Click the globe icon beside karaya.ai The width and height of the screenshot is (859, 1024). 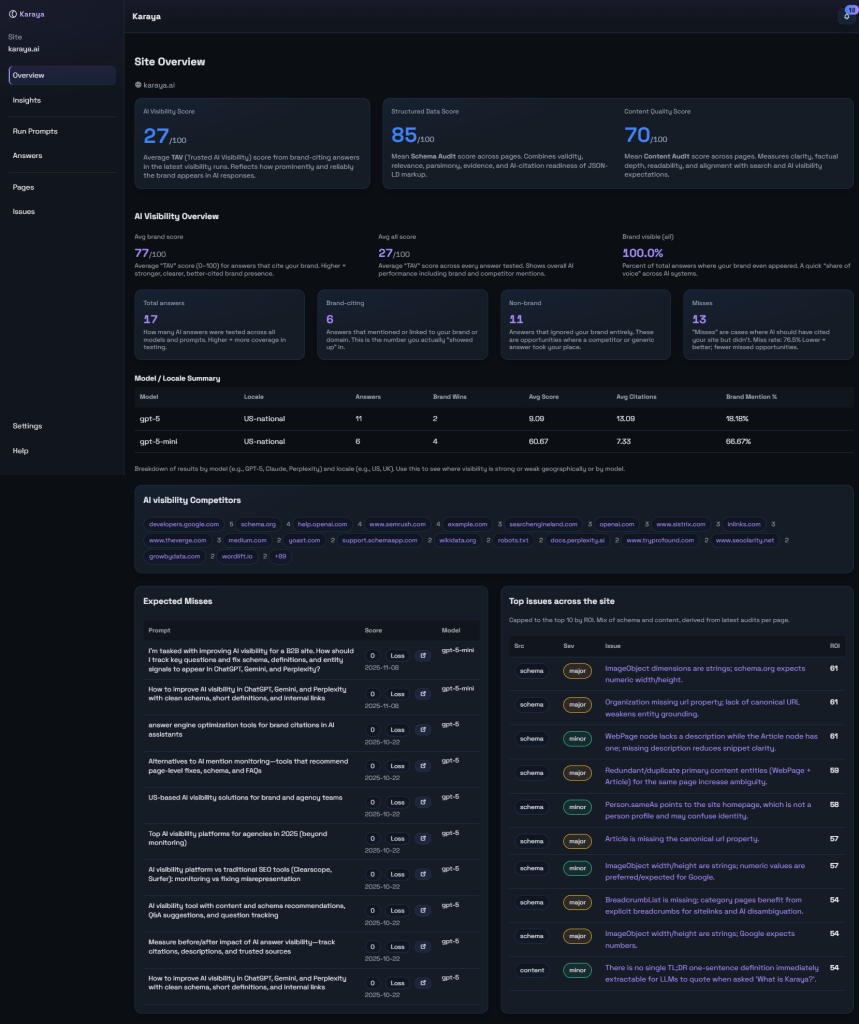tap(138, 85)
